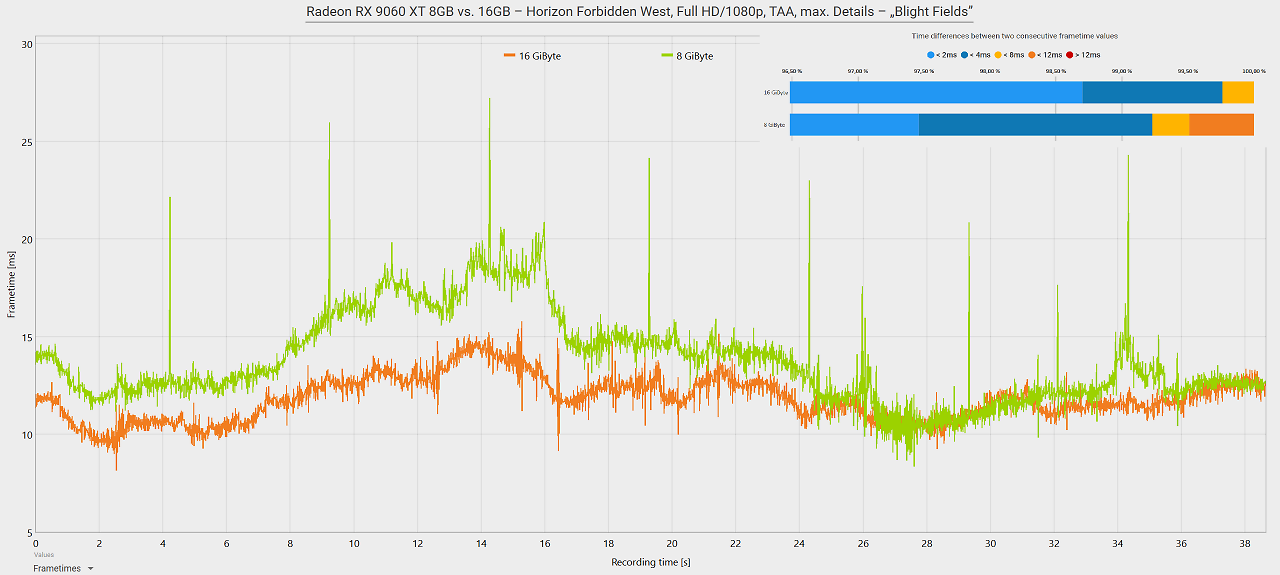The height and width of the screenshot is (575, 1280).
Task: Toggle the 16 GiByte legend entry
Action: pyautogui.click(x=533, y=56)
